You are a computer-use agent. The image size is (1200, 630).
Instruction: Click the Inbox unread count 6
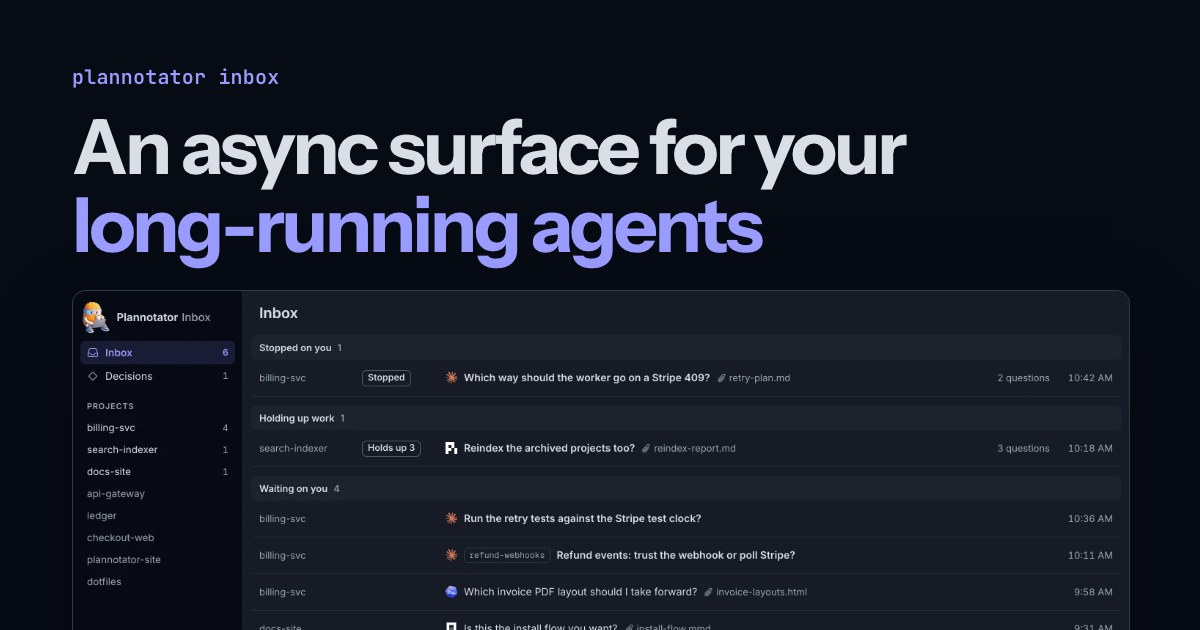pos(225,352)
